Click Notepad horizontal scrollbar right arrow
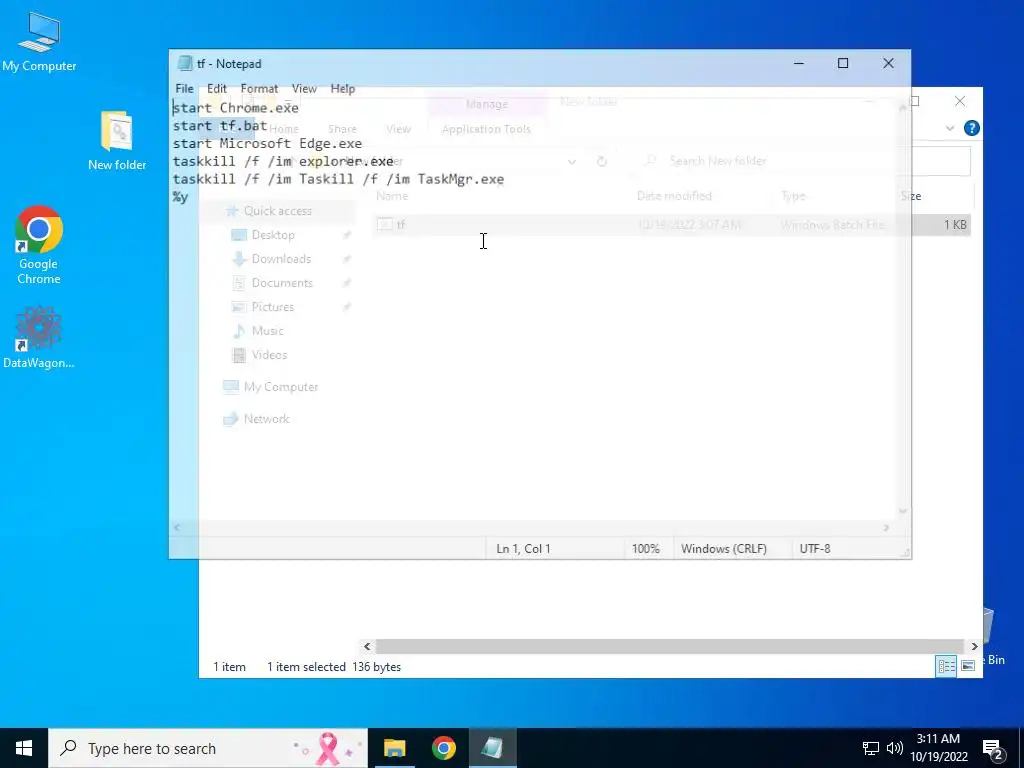Screen dimensions: 1024x768 pos(886,527)
